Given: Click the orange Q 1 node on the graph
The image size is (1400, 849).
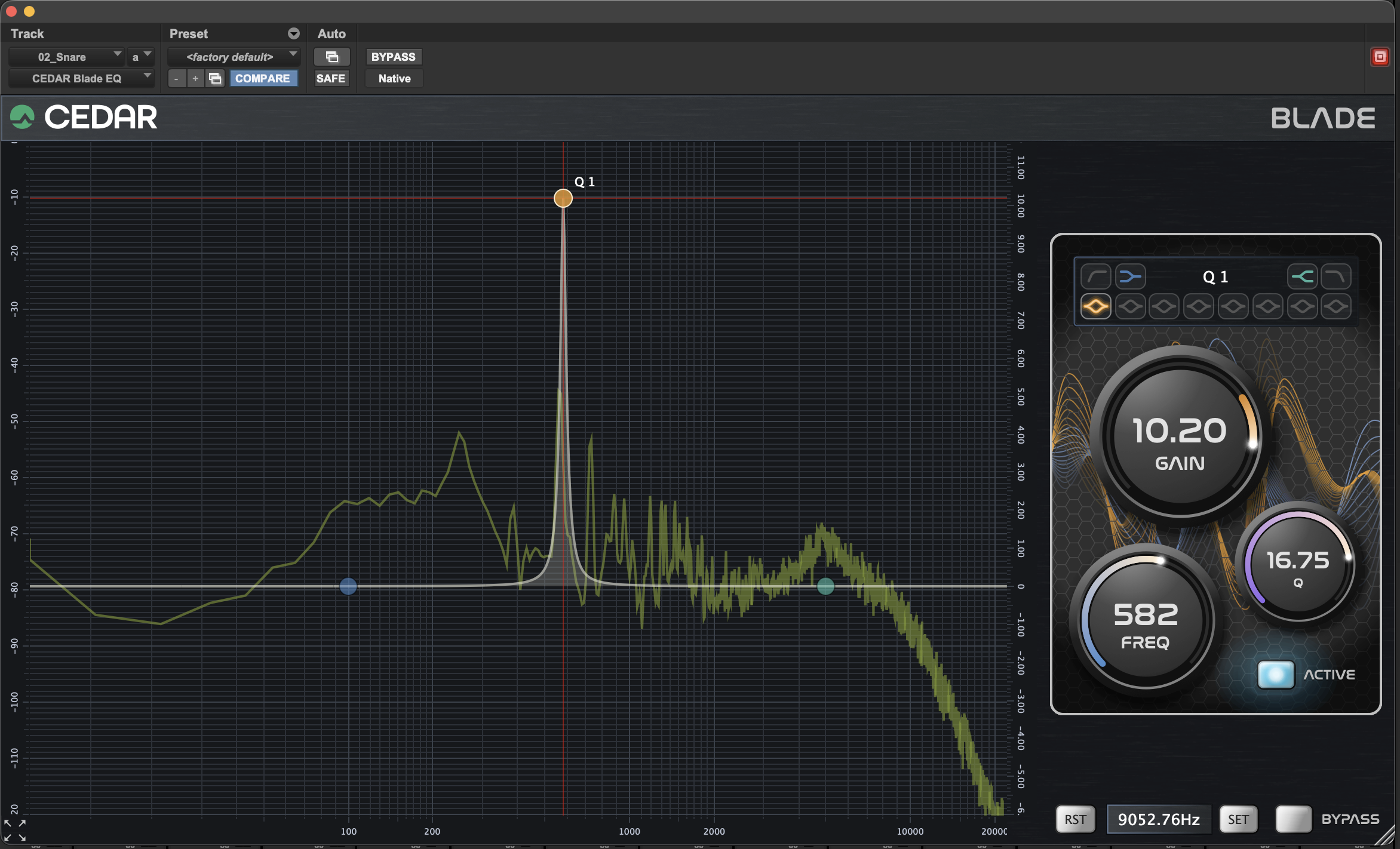Looking at the screenshot, I should (563, 198).
